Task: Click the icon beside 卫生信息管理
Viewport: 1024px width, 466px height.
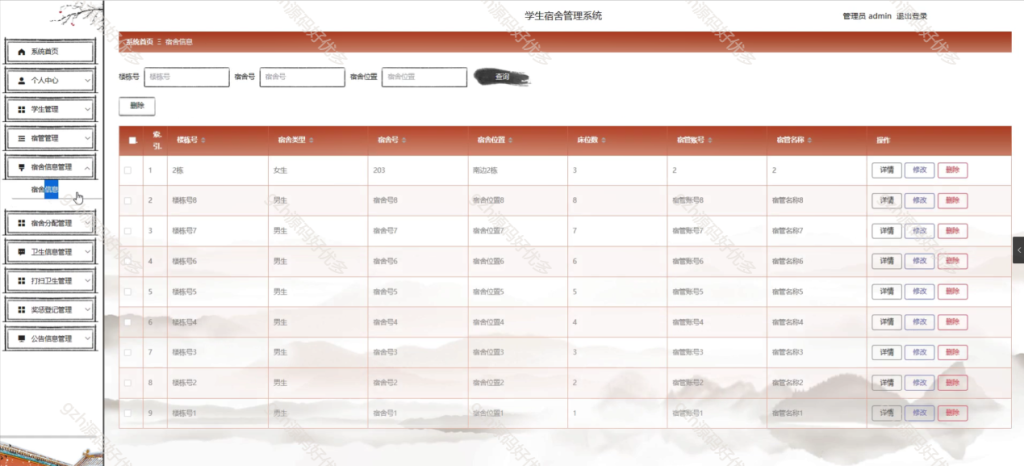Action: click(22, 252)
